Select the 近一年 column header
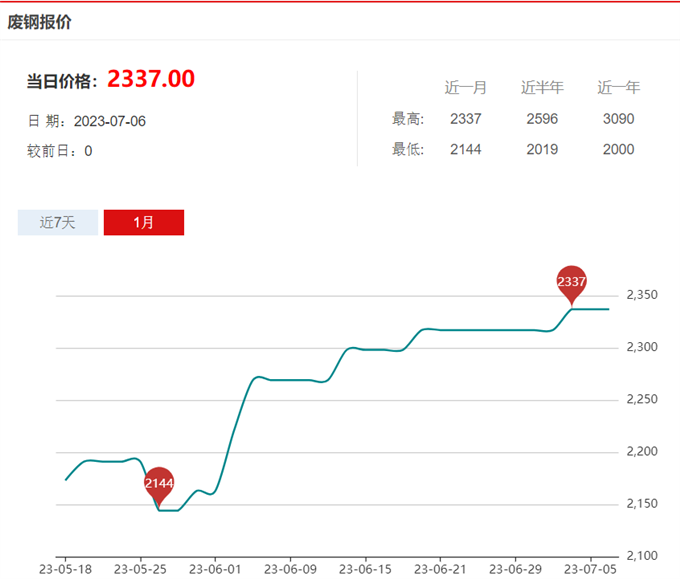 click(618, 88)
